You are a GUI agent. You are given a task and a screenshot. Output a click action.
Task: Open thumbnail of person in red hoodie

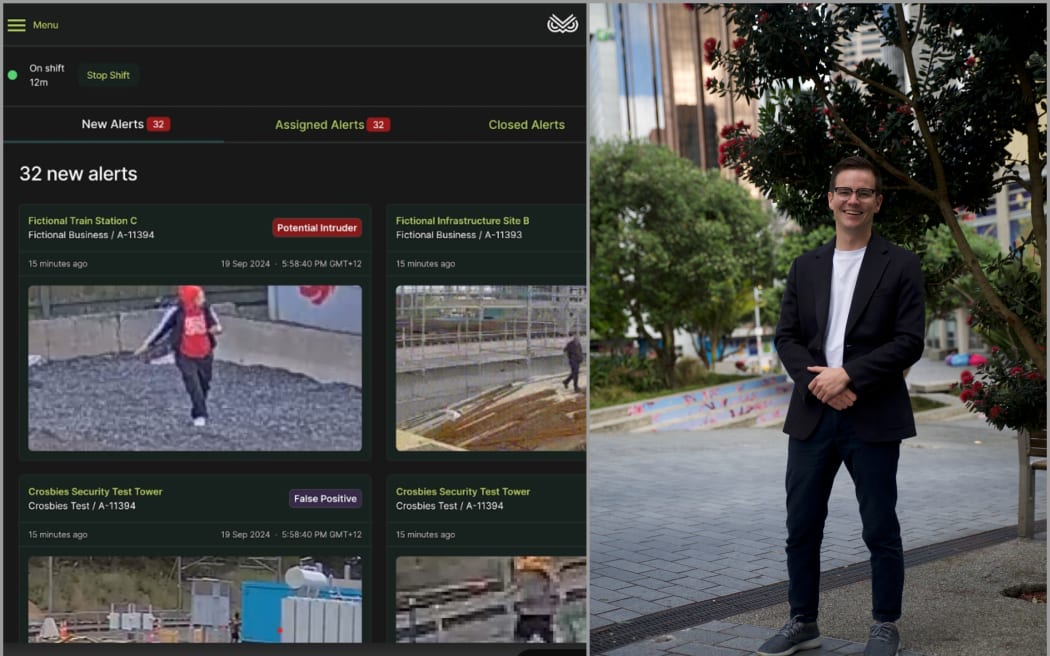click(195, 368)
